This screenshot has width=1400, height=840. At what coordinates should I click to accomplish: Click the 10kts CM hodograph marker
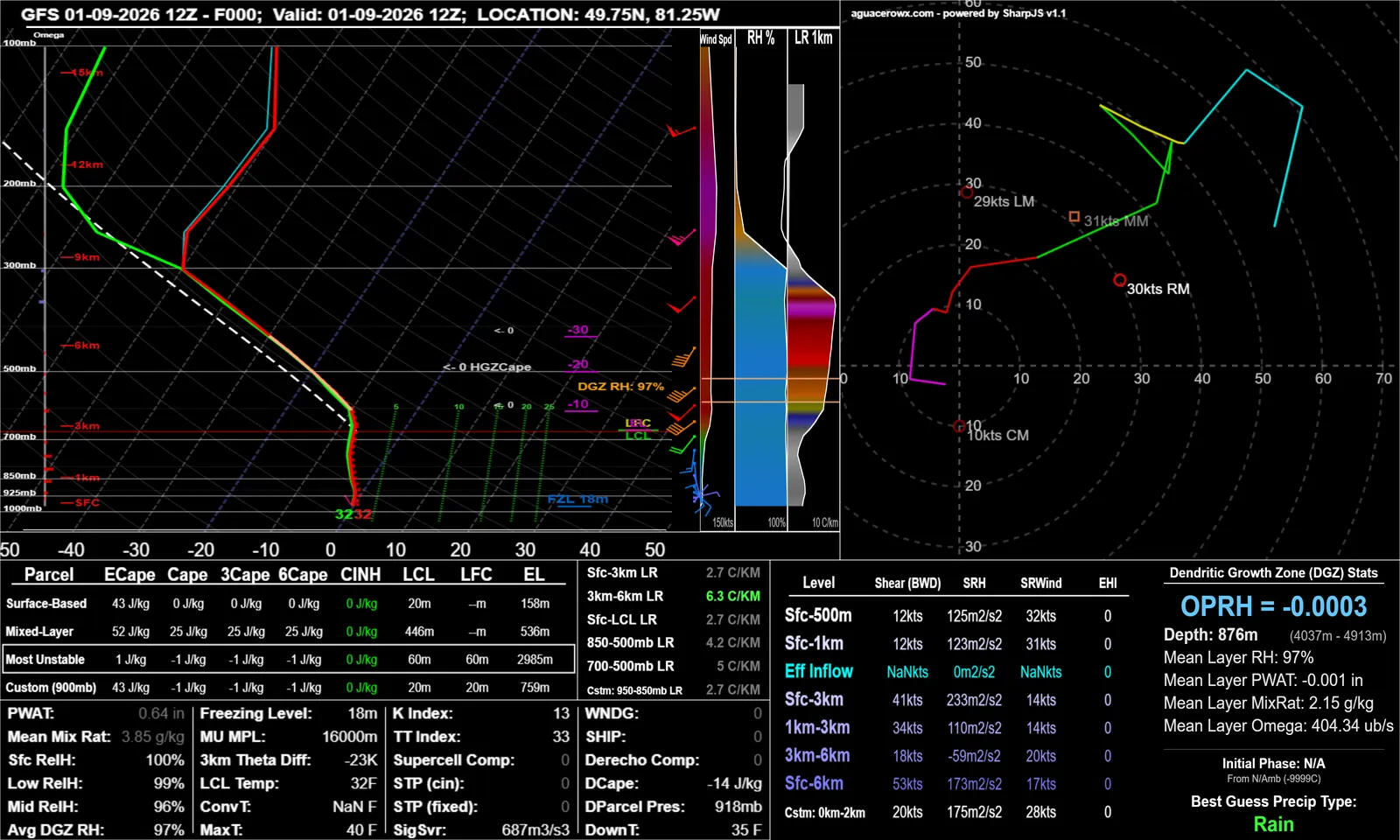[959, 427]
